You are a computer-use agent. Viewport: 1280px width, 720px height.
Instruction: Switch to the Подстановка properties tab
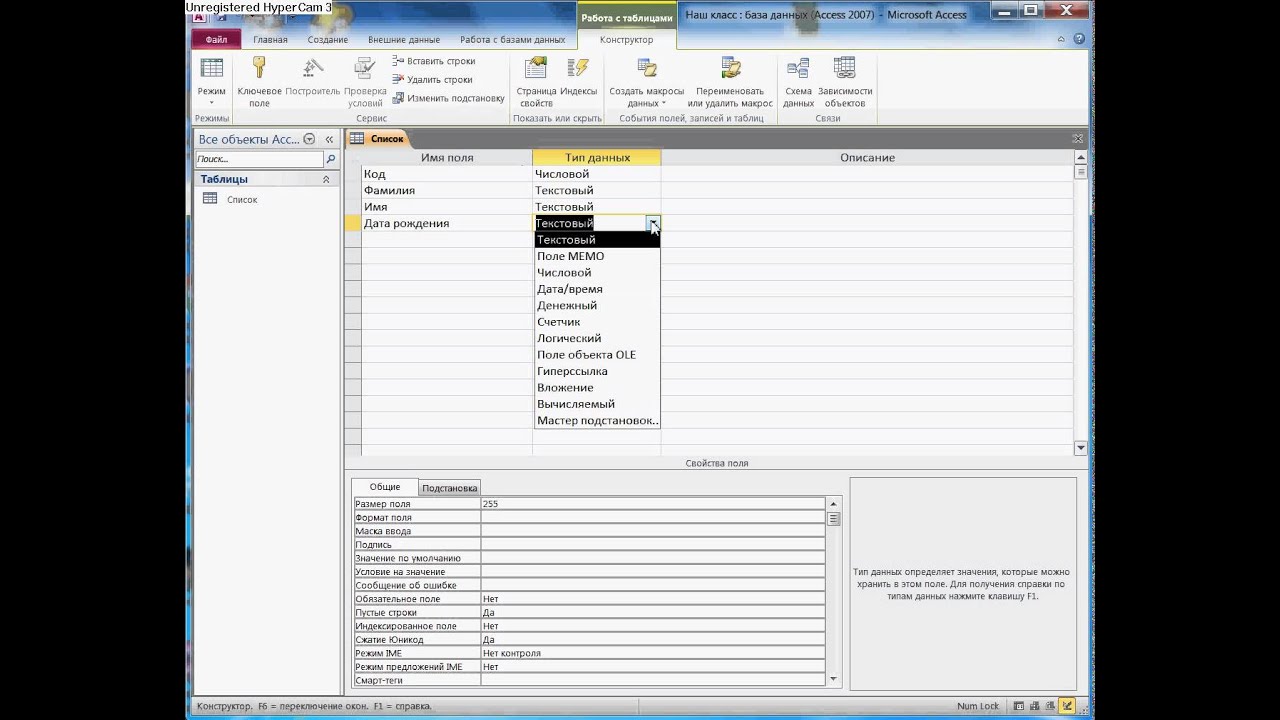449,488
